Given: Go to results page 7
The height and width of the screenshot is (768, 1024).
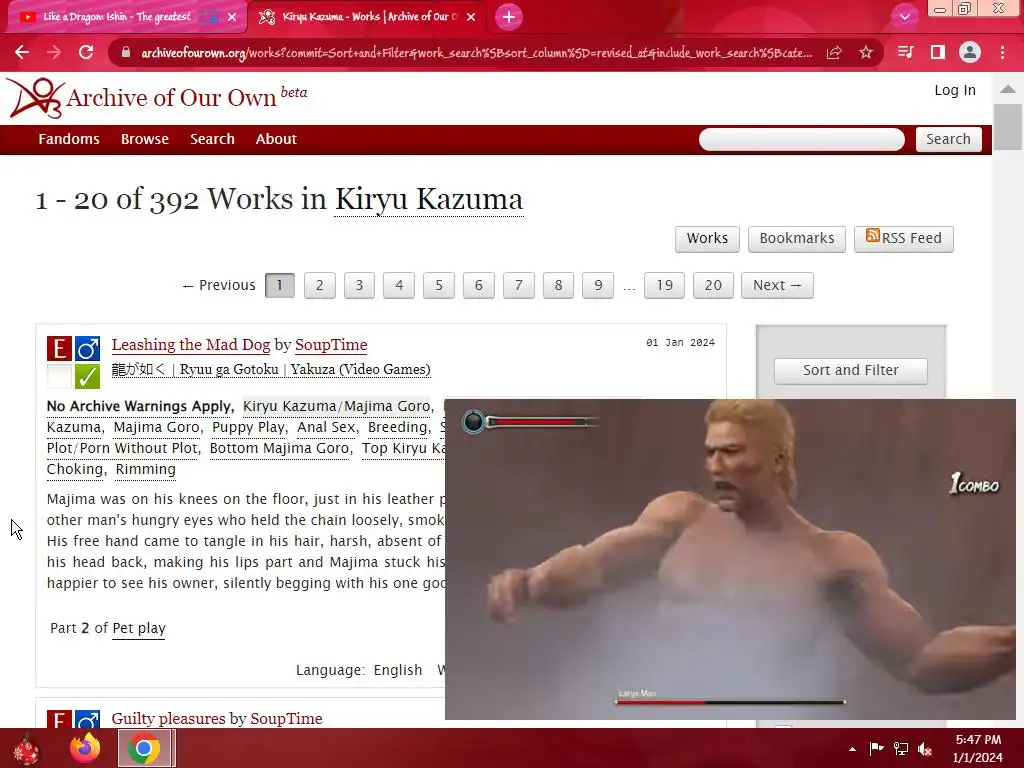Looking at the screenshot, I should coord(519,285).
